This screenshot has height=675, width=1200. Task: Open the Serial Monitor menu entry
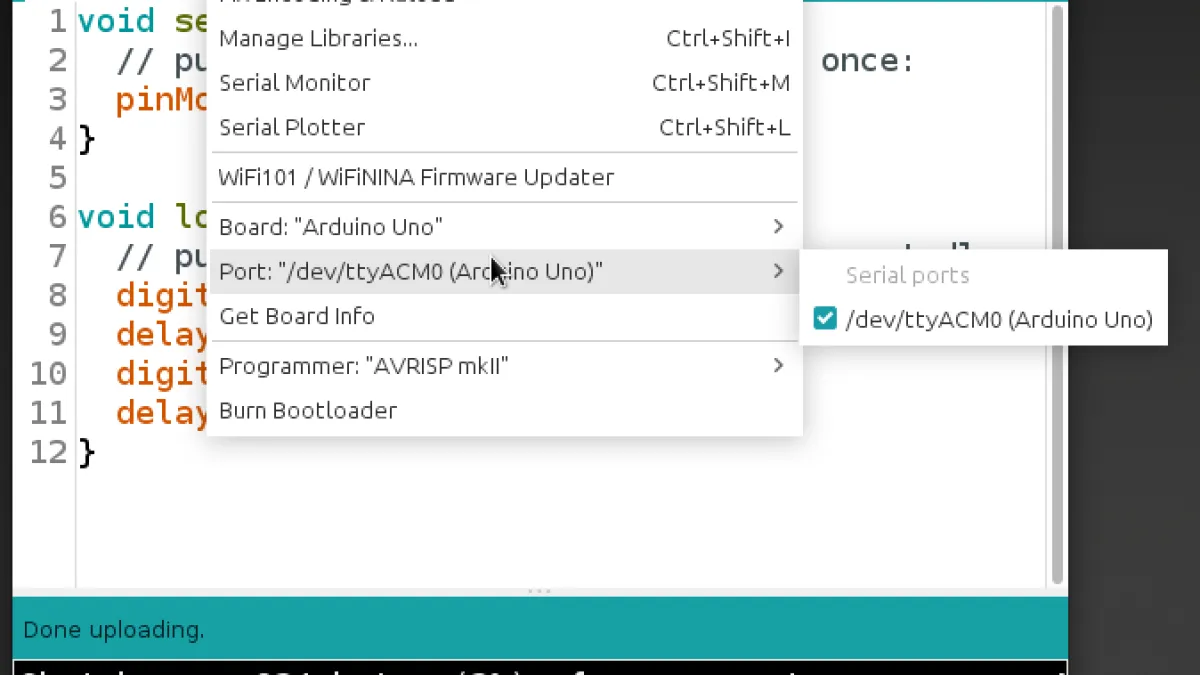[x=504, y=83]
